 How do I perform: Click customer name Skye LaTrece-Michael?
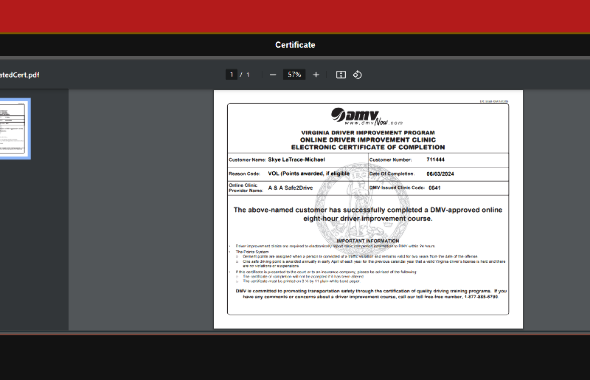pos(297,160)
